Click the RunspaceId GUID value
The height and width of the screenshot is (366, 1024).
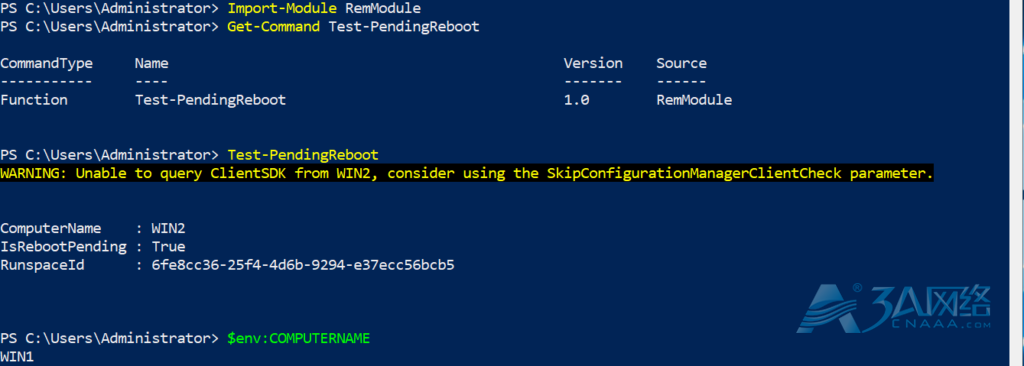tap(303, 265)
